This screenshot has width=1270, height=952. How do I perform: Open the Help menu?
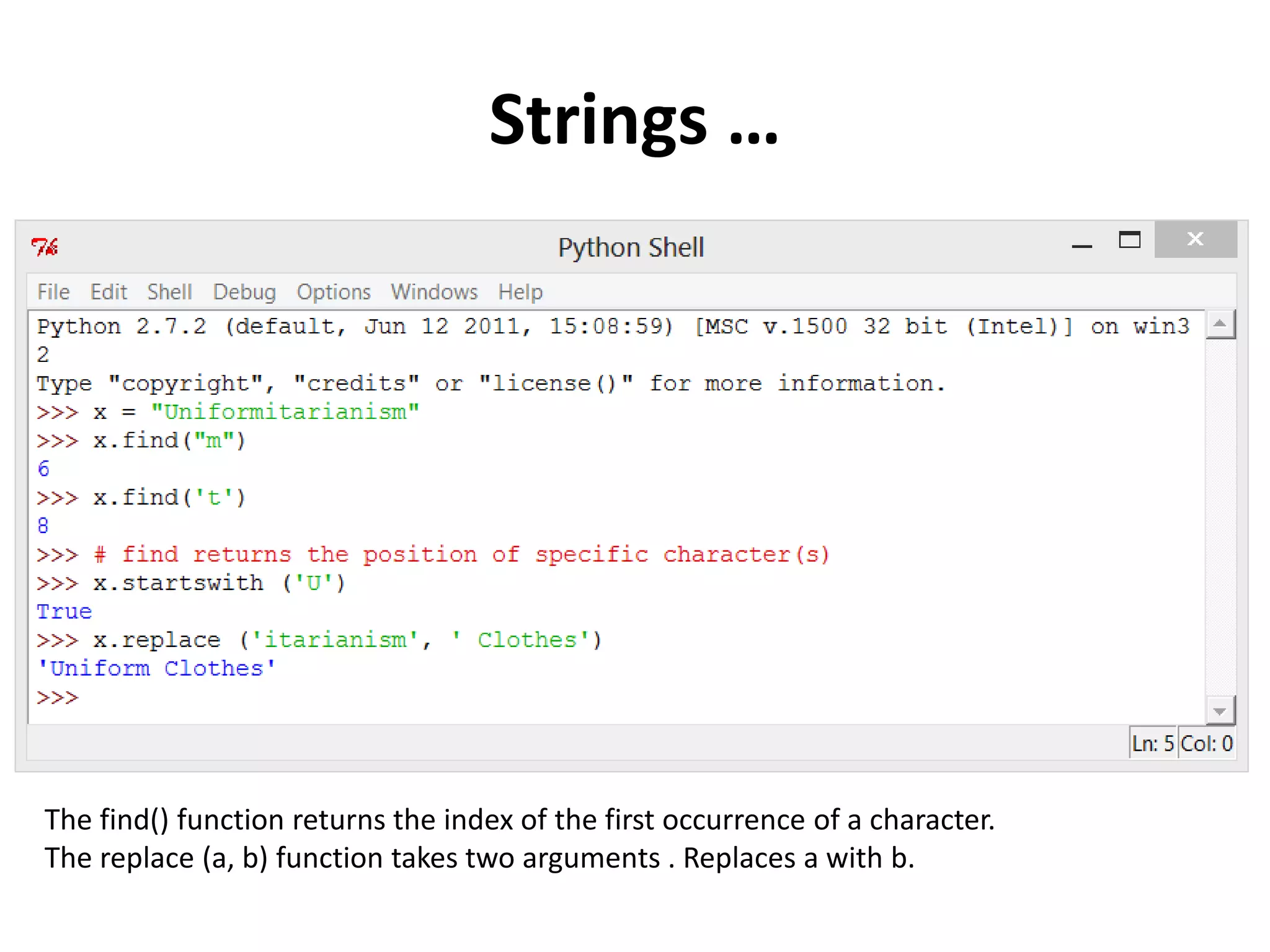520,292
